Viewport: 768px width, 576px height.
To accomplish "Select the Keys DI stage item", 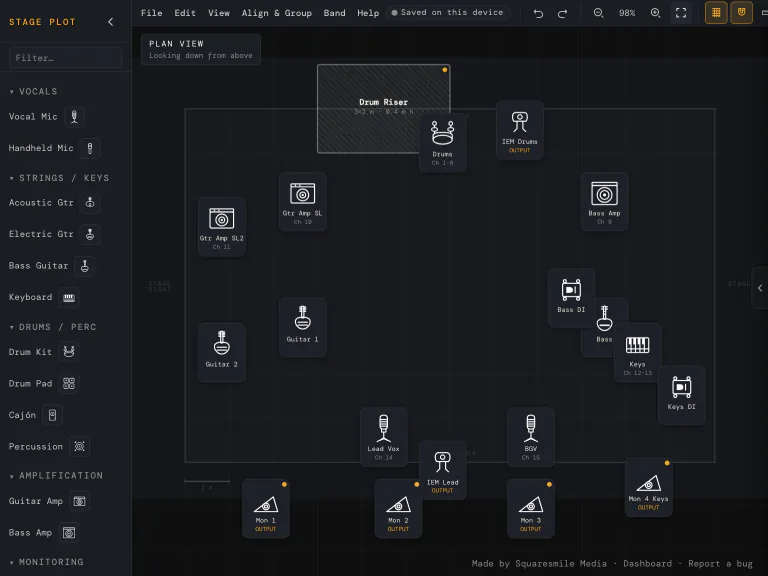I will pyautogui.click(x=681, y=394).
